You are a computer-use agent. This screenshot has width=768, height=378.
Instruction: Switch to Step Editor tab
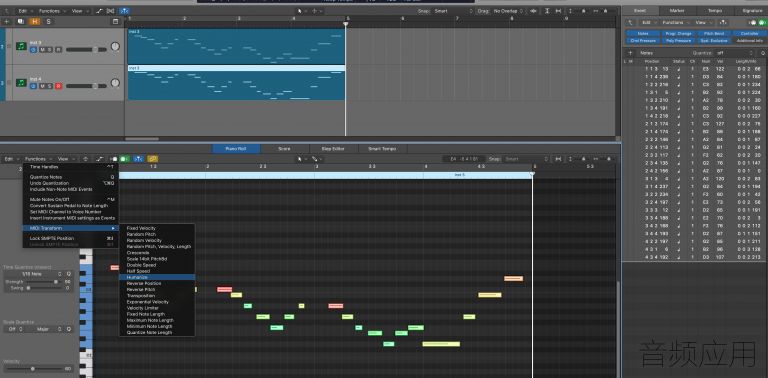click(333, 149)
